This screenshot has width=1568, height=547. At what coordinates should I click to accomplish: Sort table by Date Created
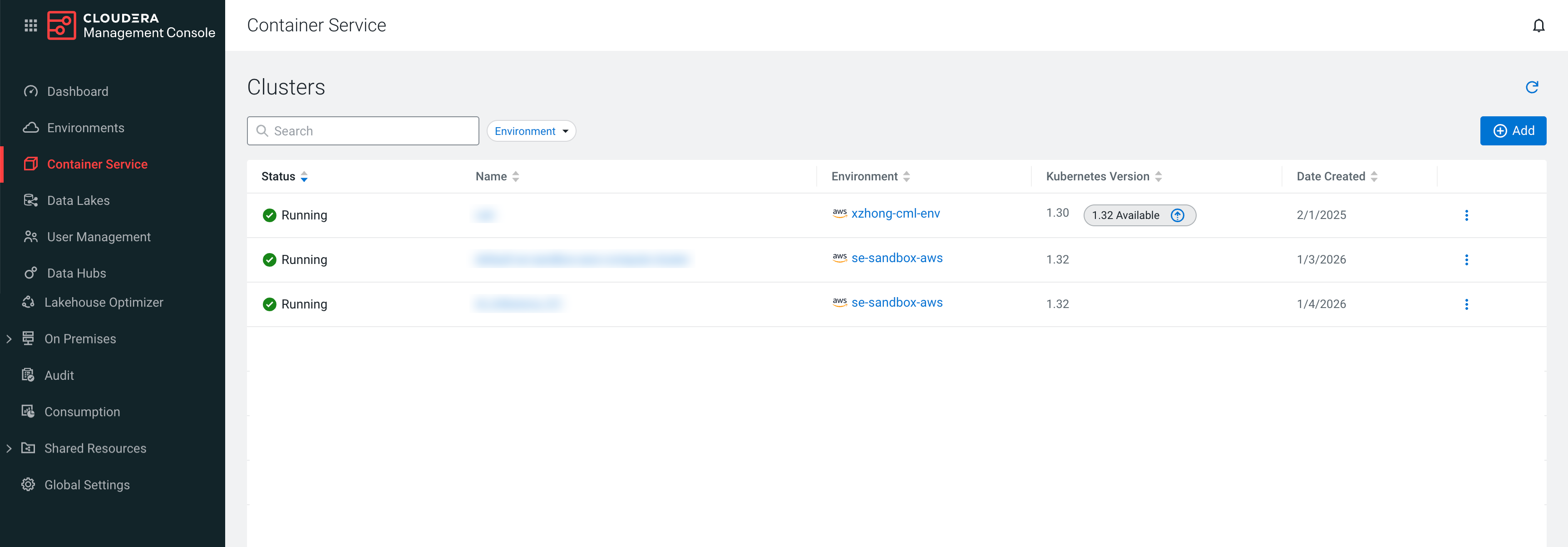tap(1374, 177)
